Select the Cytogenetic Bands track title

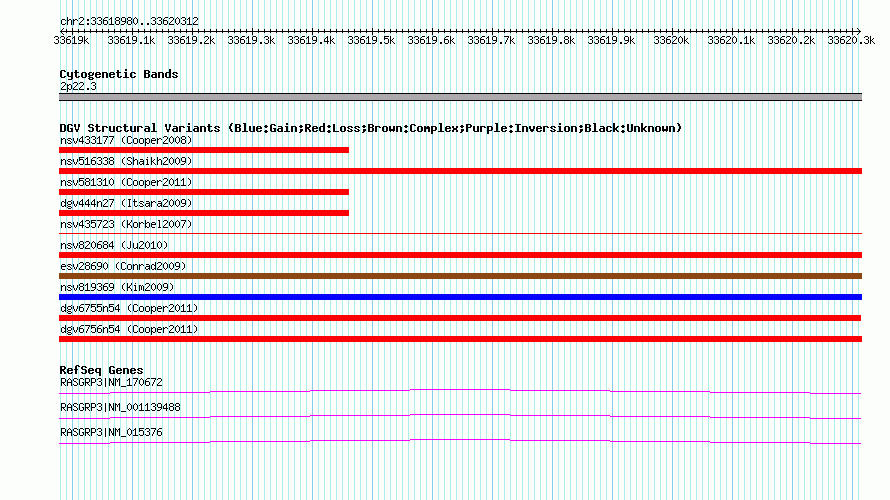(x=119, y=74)
